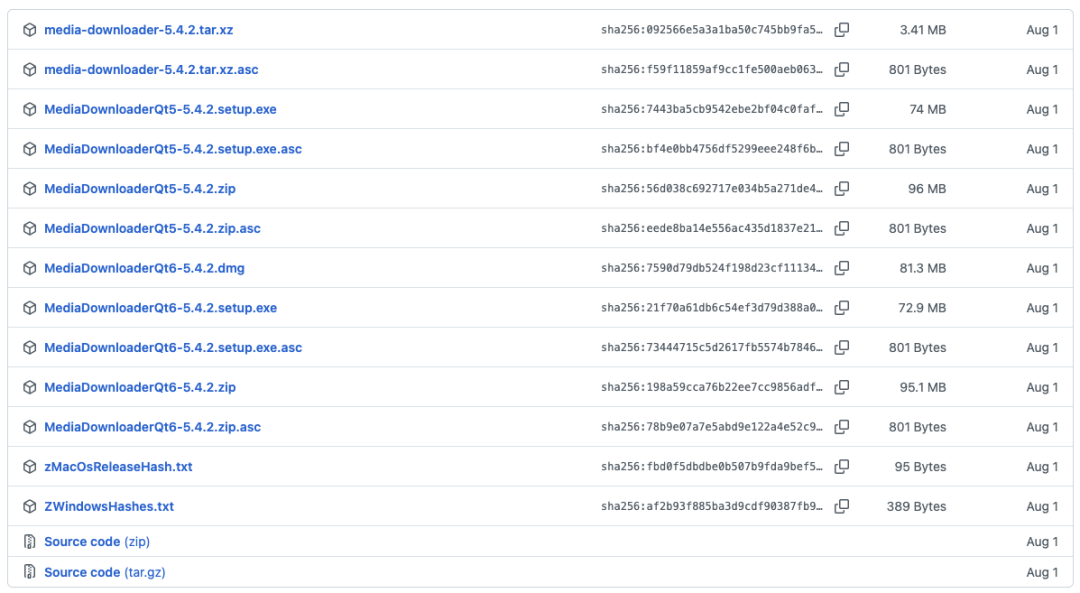The image size is (1080, 593).
Task: Download MediaDownloaderQt6-5.4.2.setup.exe.asc signature
Action: (173, 348)
